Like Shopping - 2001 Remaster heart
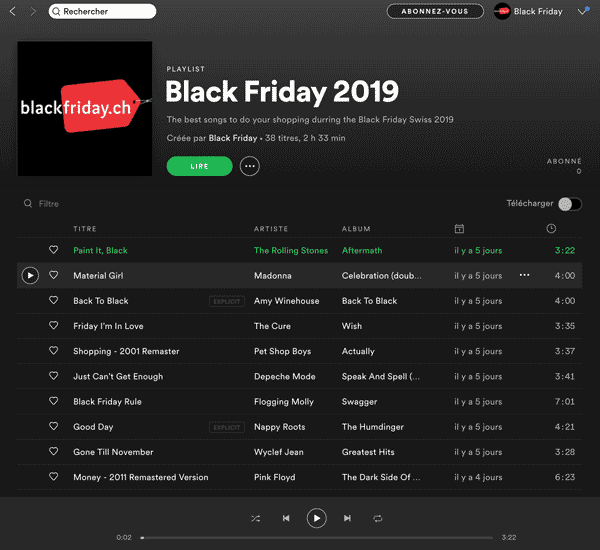 click(x=54, y=351)
